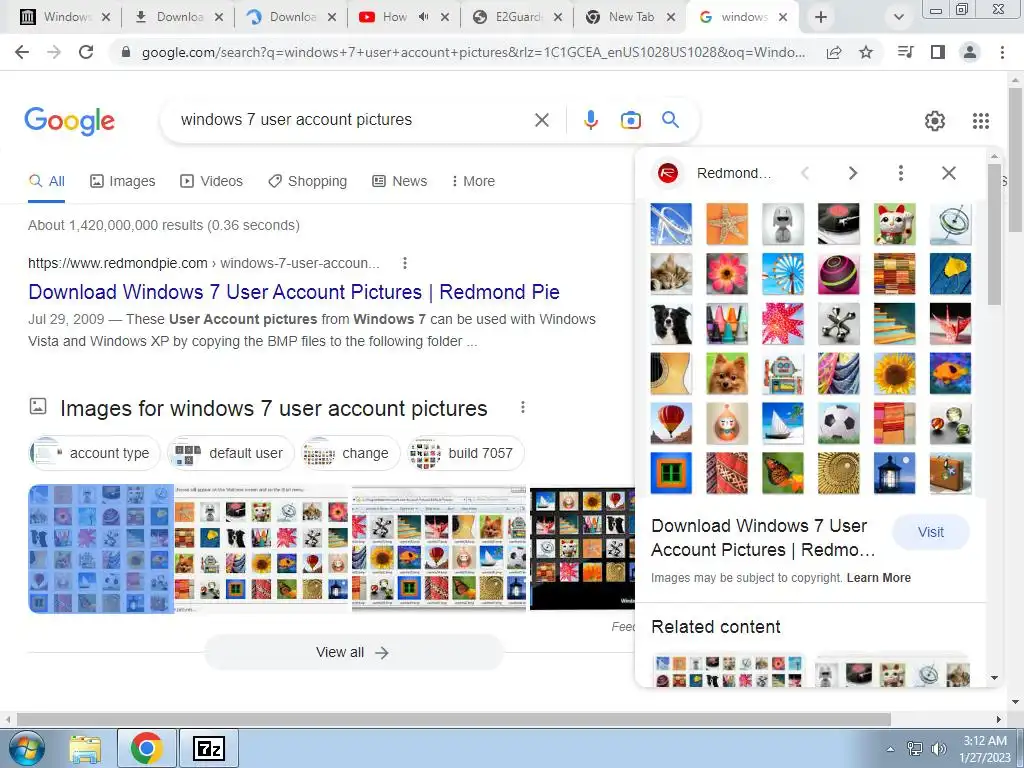Go back to the previous page

pos(22,52)
